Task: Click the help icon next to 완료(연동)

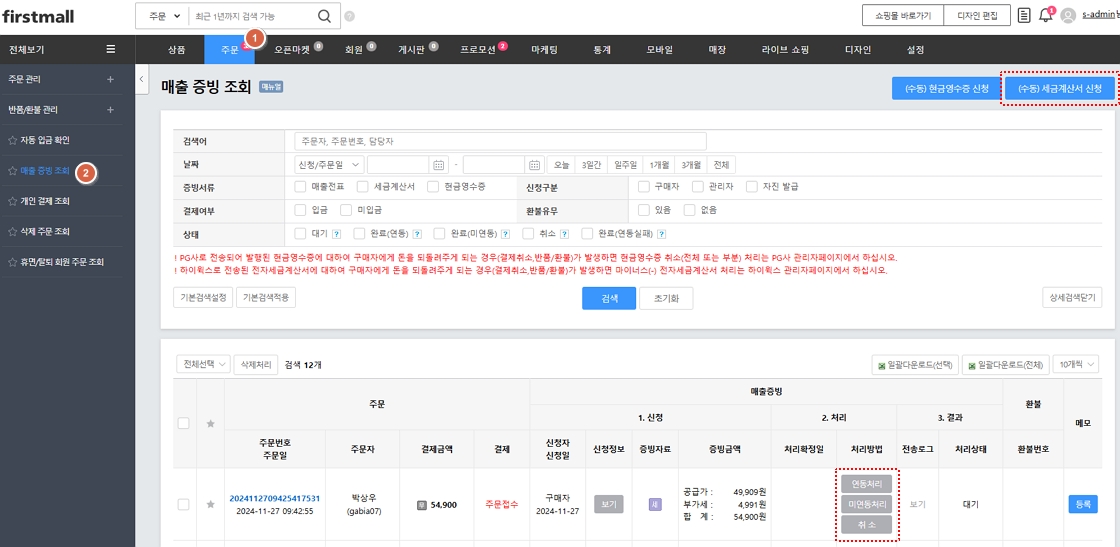Action: coord(416,234)
